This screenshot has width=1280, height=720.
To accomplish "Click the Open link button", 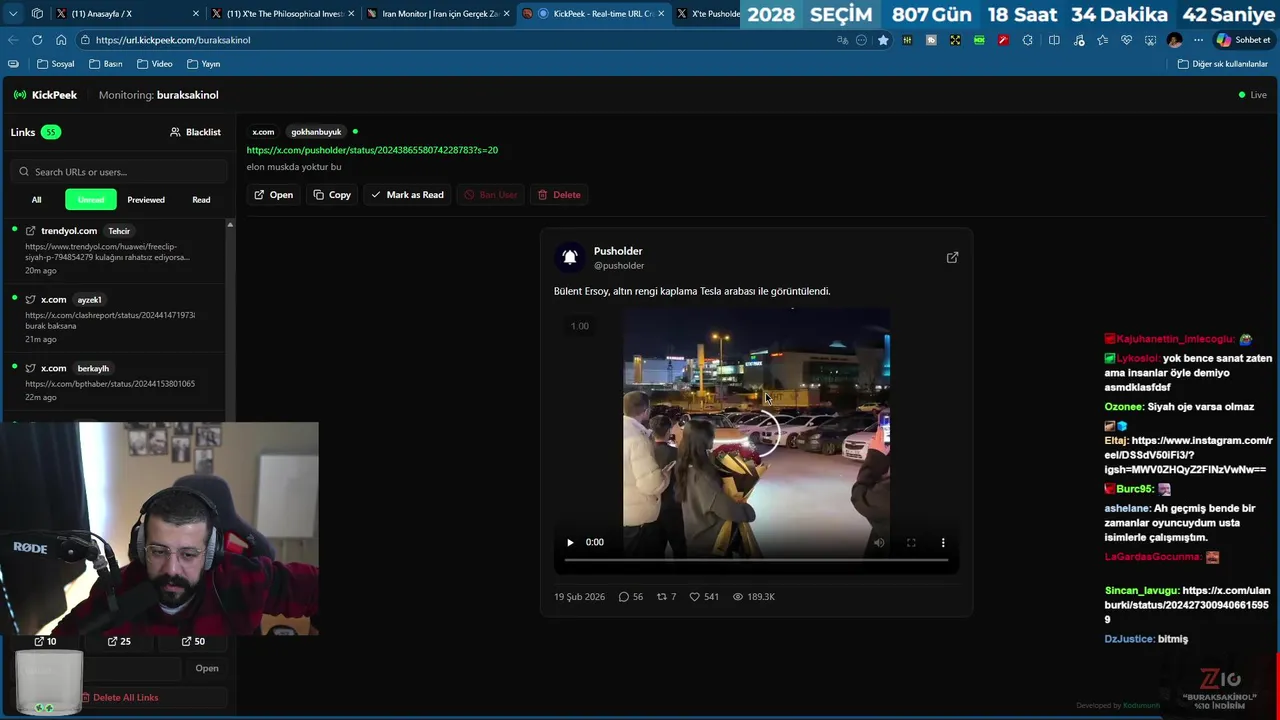I will click(x=273, y=195).
